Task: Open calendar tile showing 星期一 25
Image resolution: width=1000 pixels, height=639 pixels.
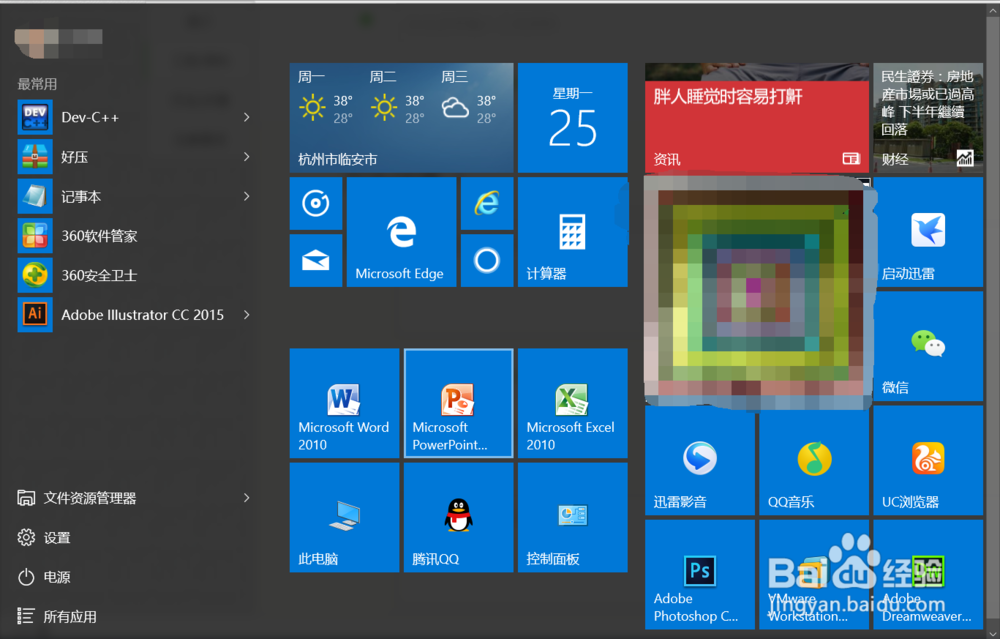Action: [x=573, y=118]
